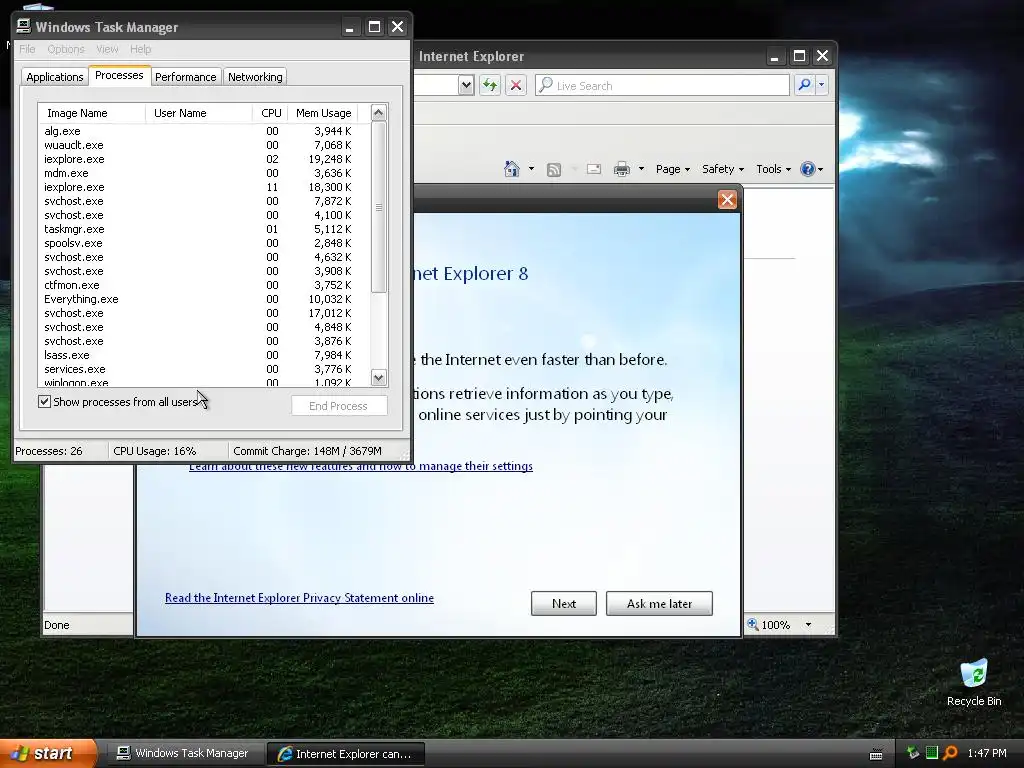The width and height of the screenshot is (1024, 768).
Task: Click the Task Manager CPU tray icon
Action: point(932,753)
